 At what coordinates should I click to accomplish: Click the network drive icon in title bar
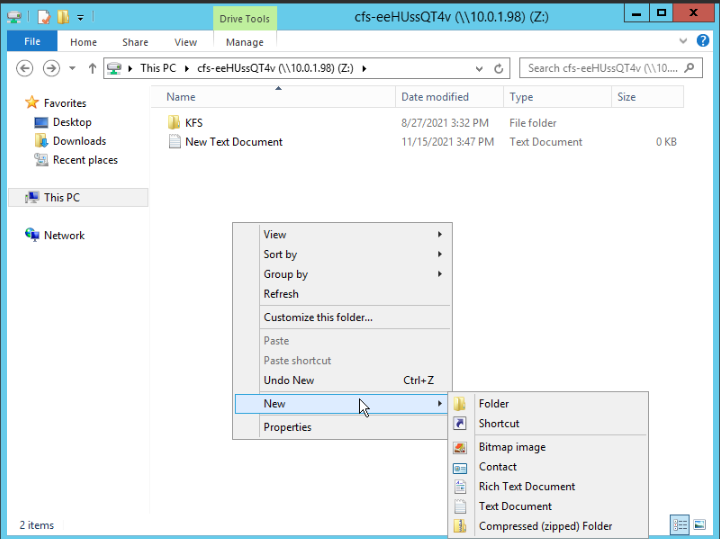(x=14, y=17)
